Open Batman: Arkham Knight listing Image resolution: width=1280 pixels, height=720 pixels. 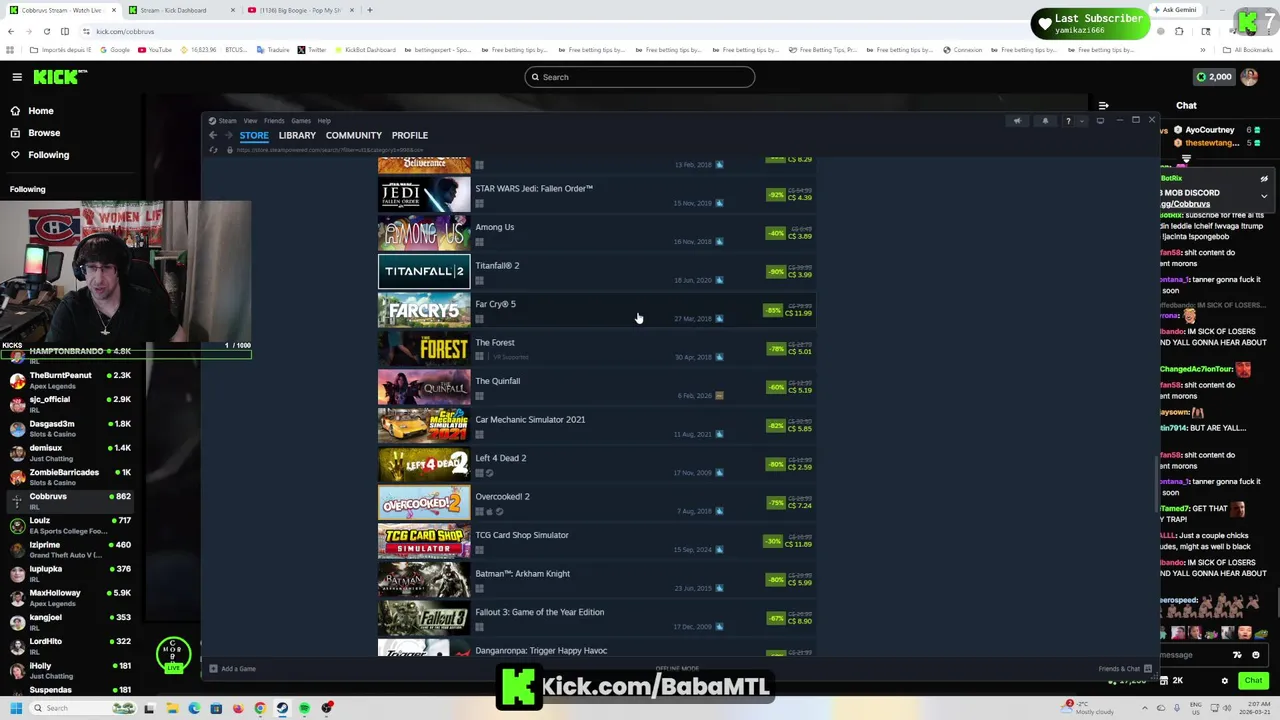(x=597, y=580)
